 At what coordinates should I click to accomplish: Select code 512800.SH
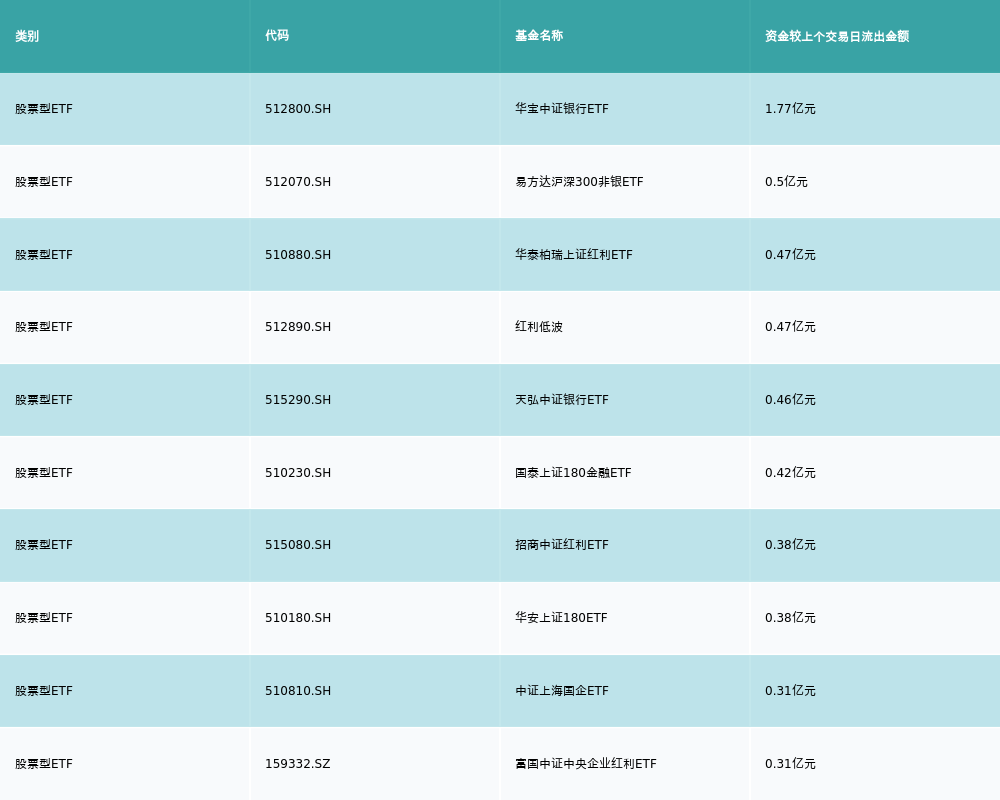tap(298, 109)
